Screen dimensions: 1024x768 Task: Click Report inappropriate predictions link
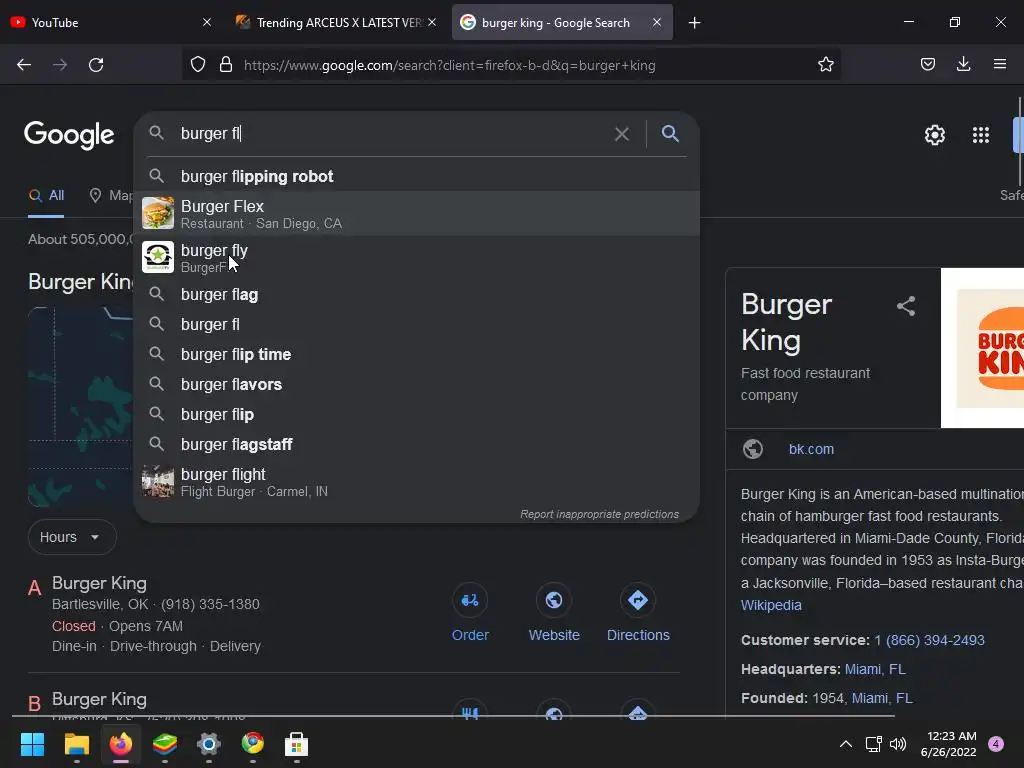coord(600,515)
